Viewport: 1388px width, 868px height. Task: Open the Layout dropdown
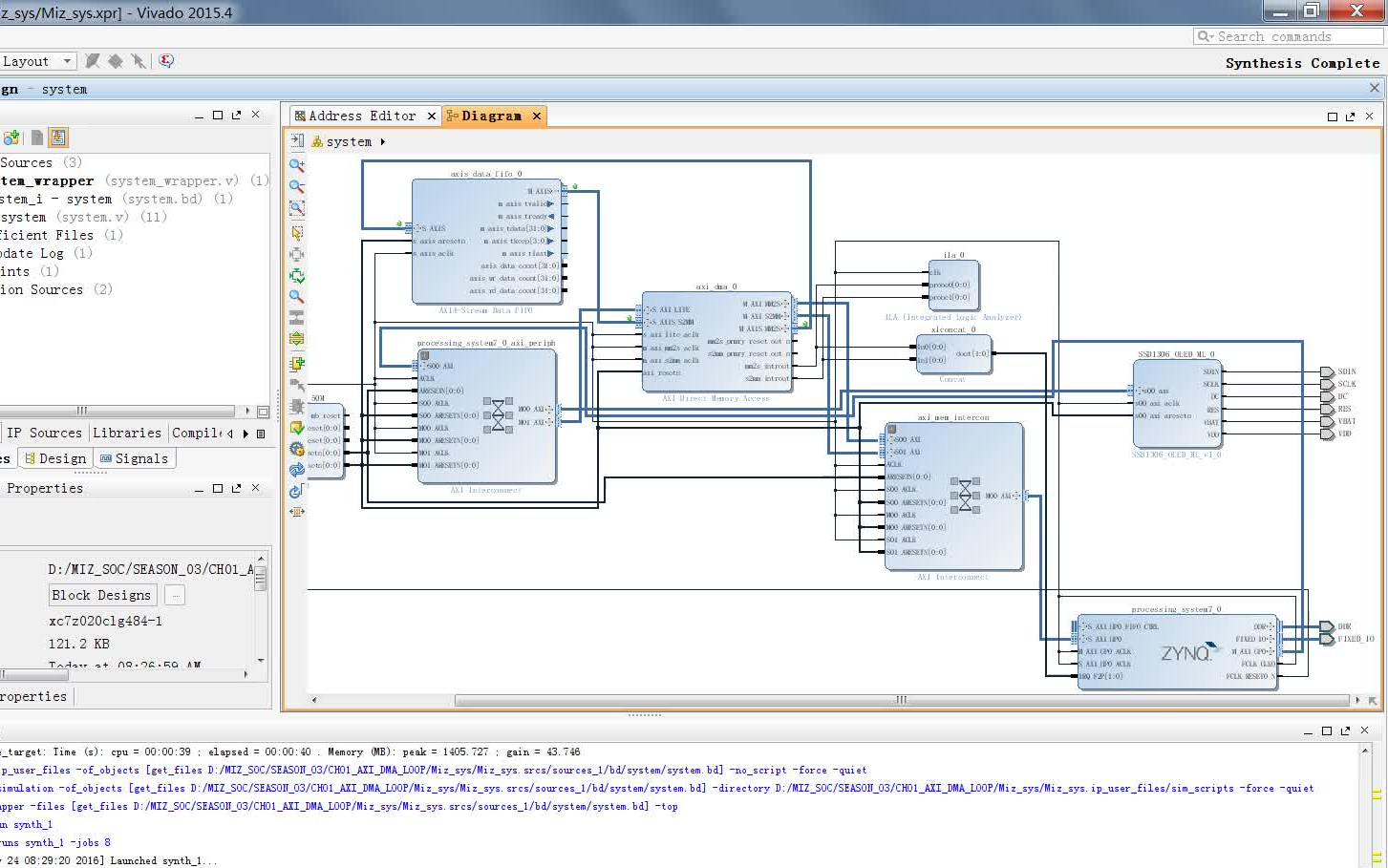click(x=38, y=61)
